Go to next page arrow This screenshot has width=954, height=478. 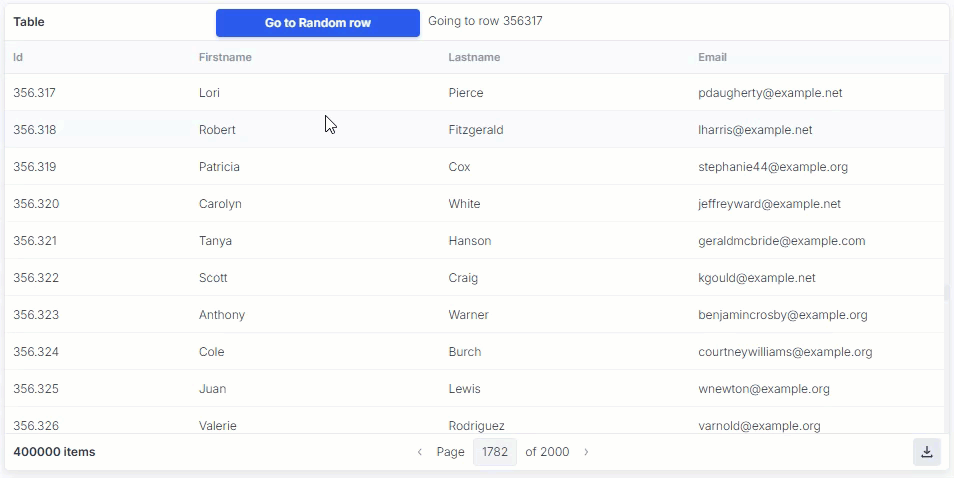tap(586, 452)
